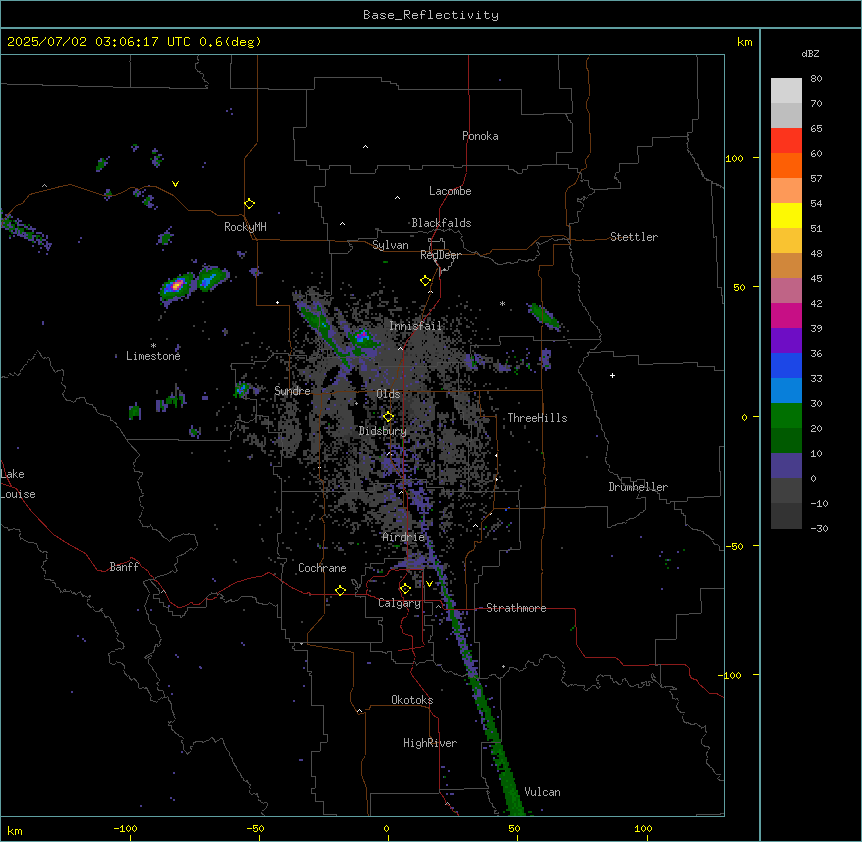Click the Olds town label
This screenshot has height=842, width=862.
[x=388, y=394]
